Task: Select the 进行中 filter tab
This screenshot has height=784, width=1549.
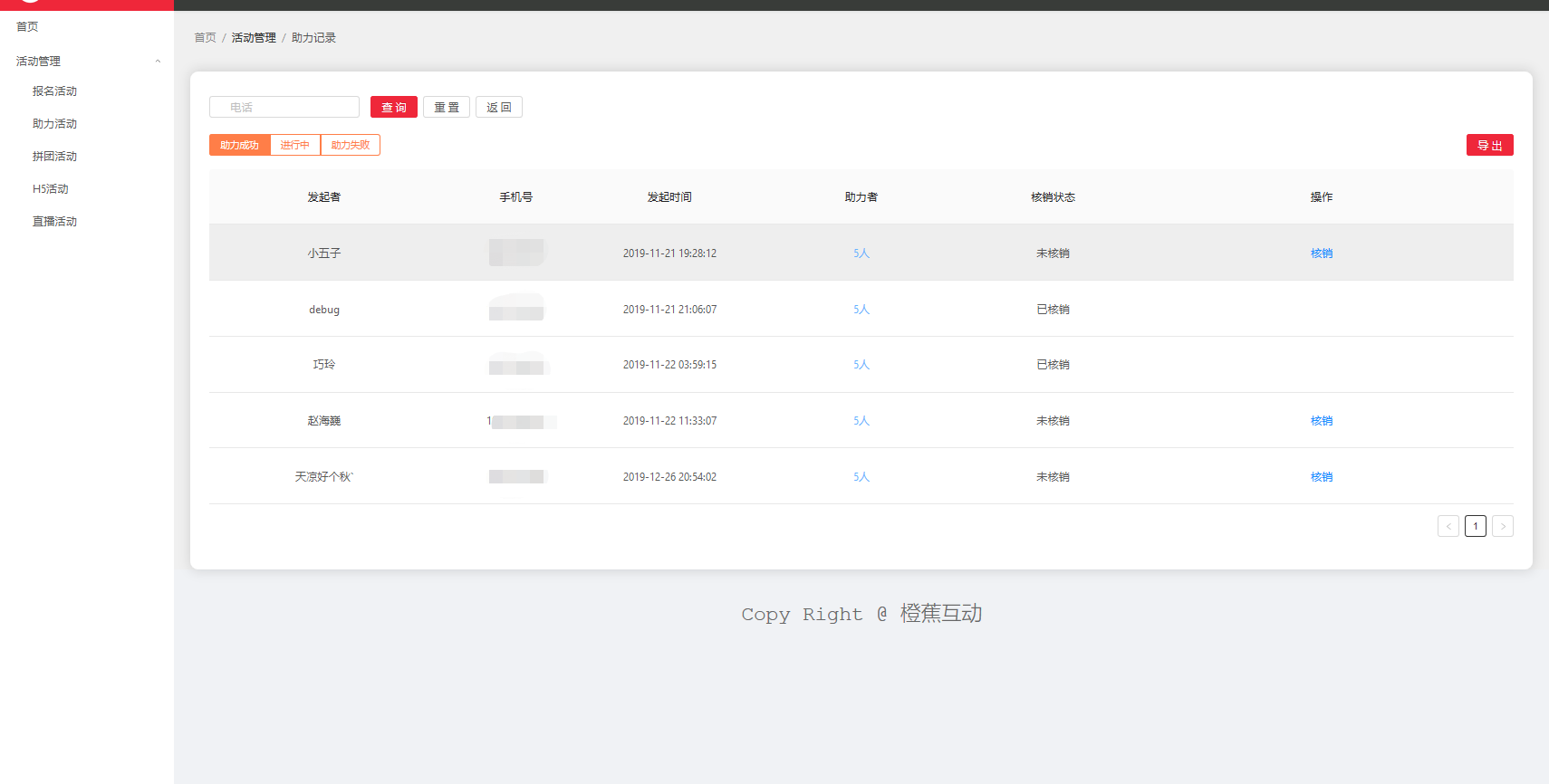Action: point(294,145)
